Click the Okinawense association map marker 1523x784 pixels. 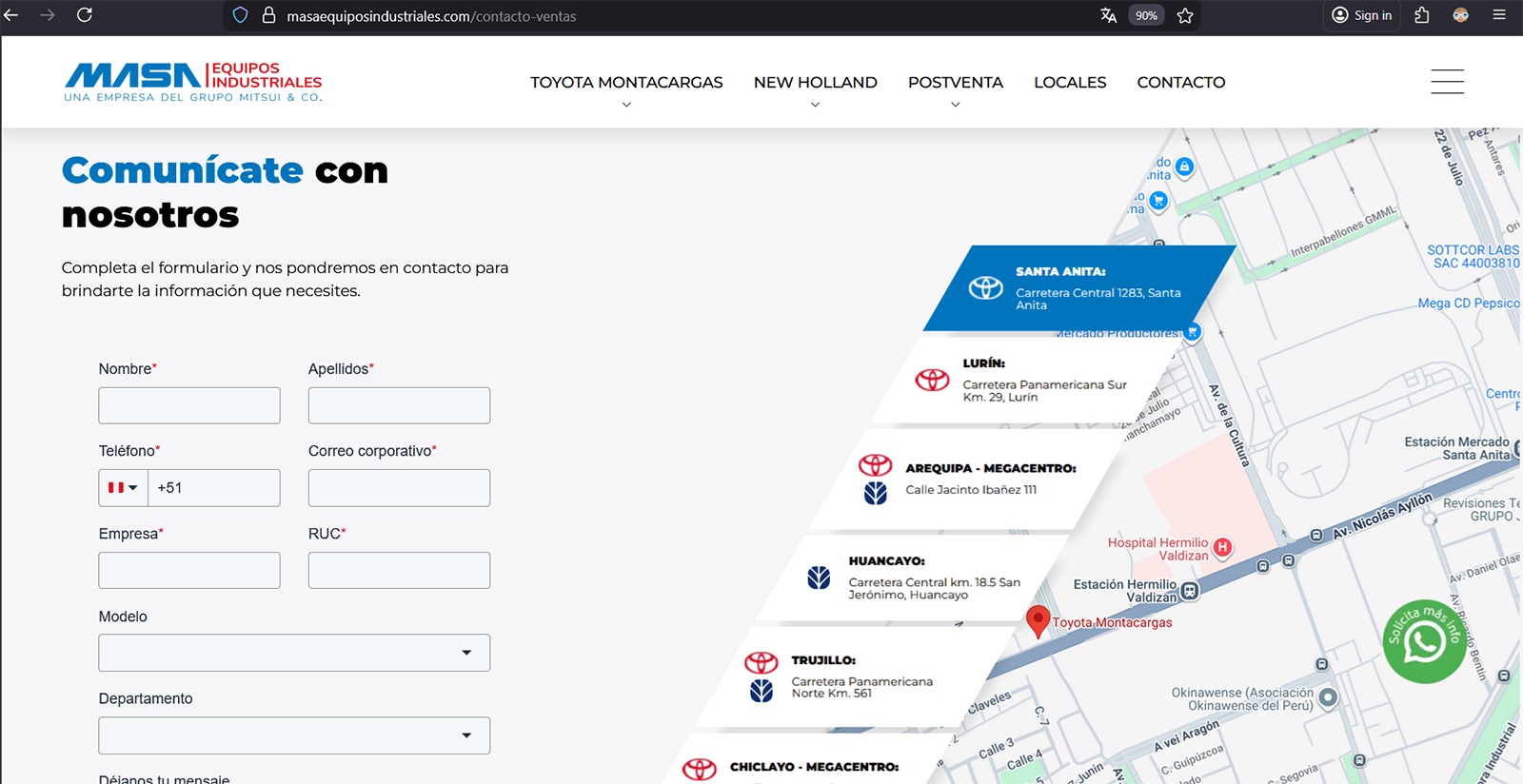click(x=1328, y=697)
